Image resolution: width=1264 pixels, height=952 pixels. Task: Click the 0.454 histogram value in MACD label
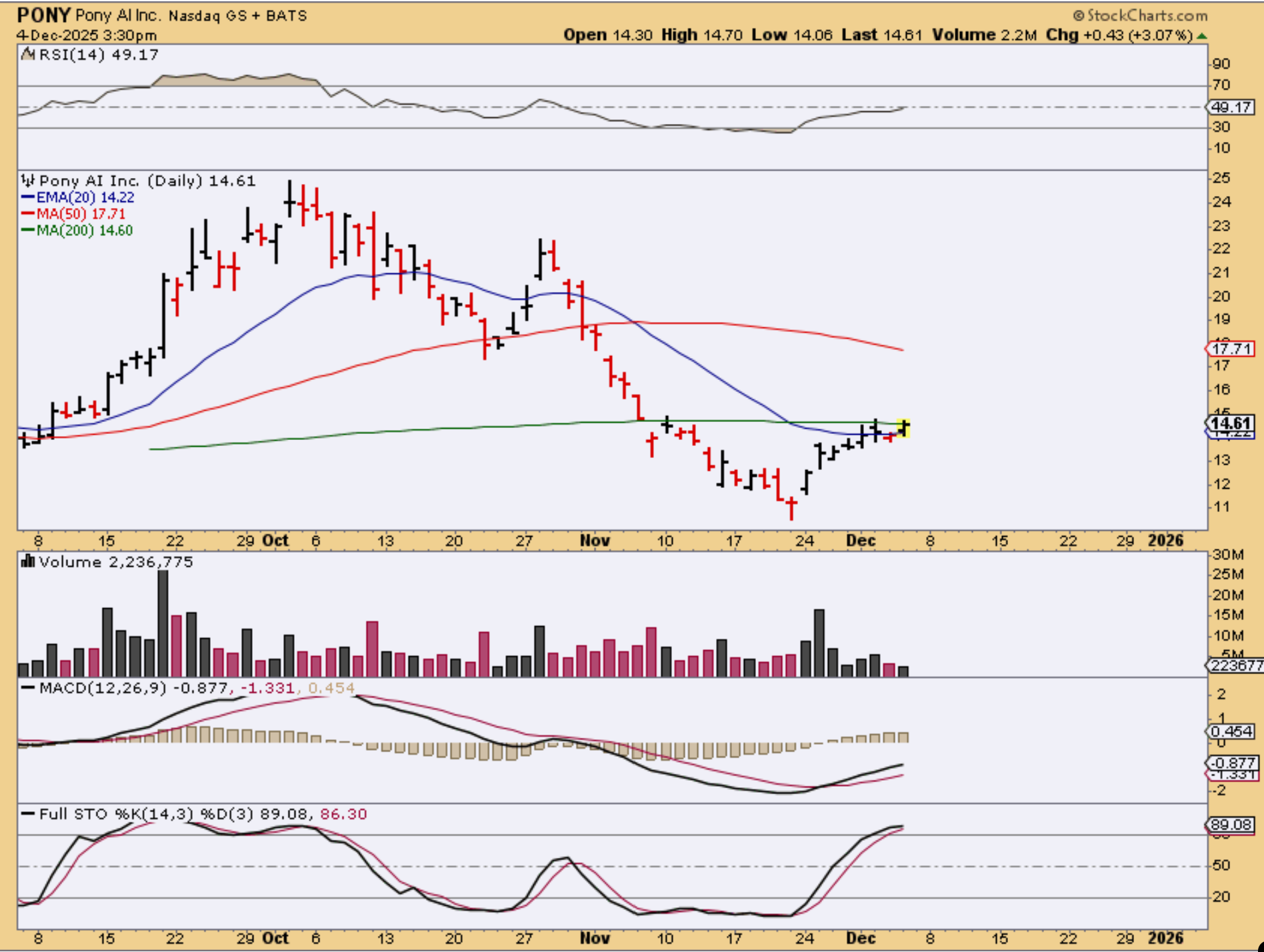(x=331, y=688)
